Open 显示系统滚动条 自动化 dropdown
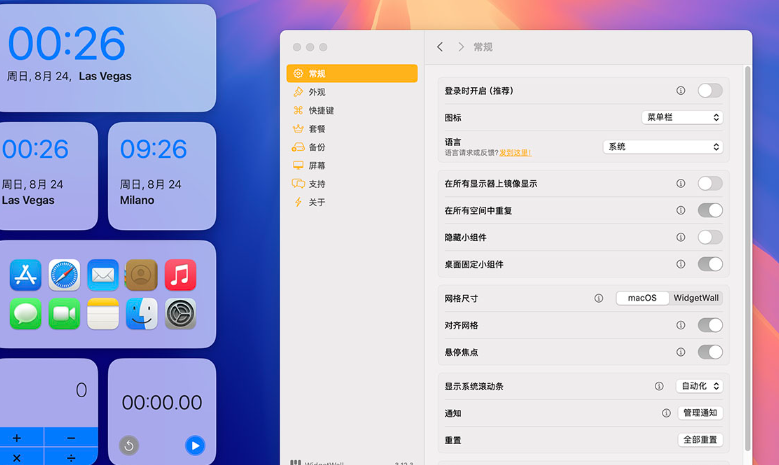Screen dimensions: 779x465 click(699, 386)
